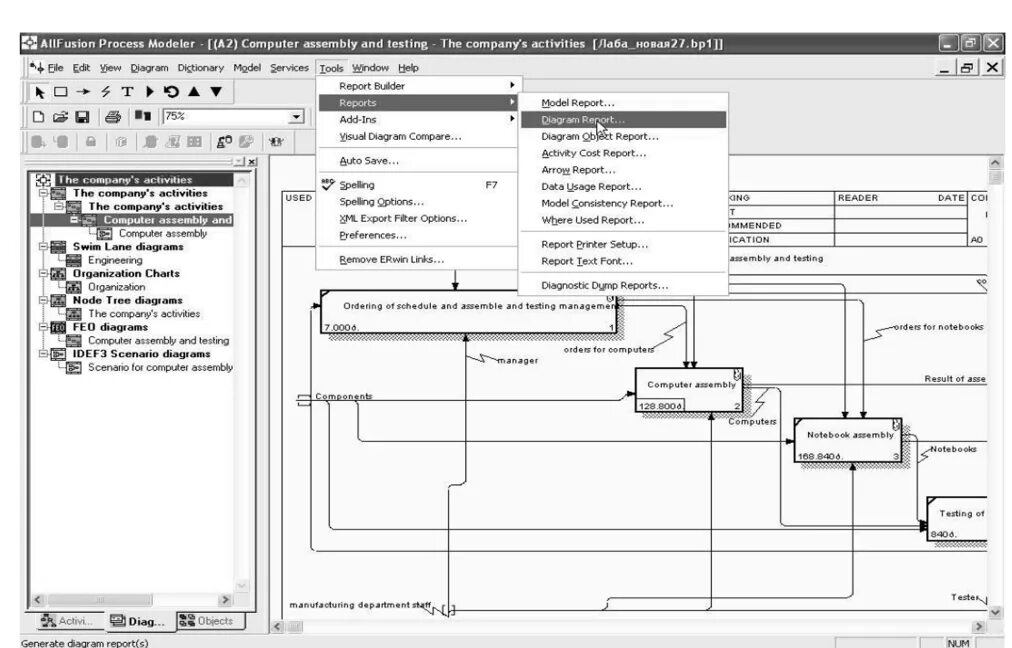Click diagram vertical scrollbar down arrow
Viewport: 1012px width, 648px height.
click(x=995, y=612)
